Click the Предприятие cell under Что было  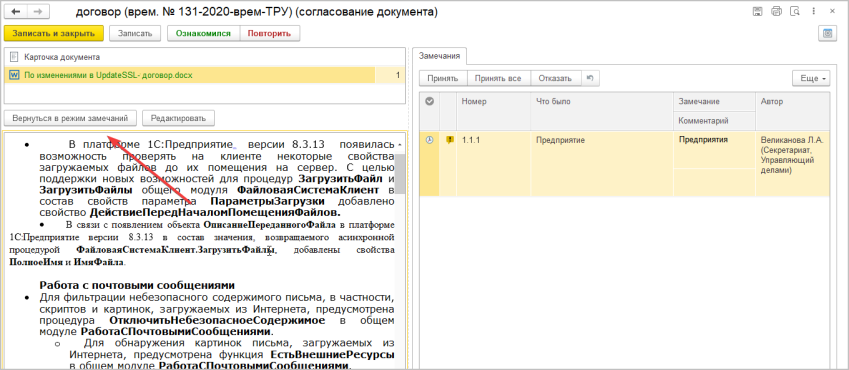click(603, 163)
